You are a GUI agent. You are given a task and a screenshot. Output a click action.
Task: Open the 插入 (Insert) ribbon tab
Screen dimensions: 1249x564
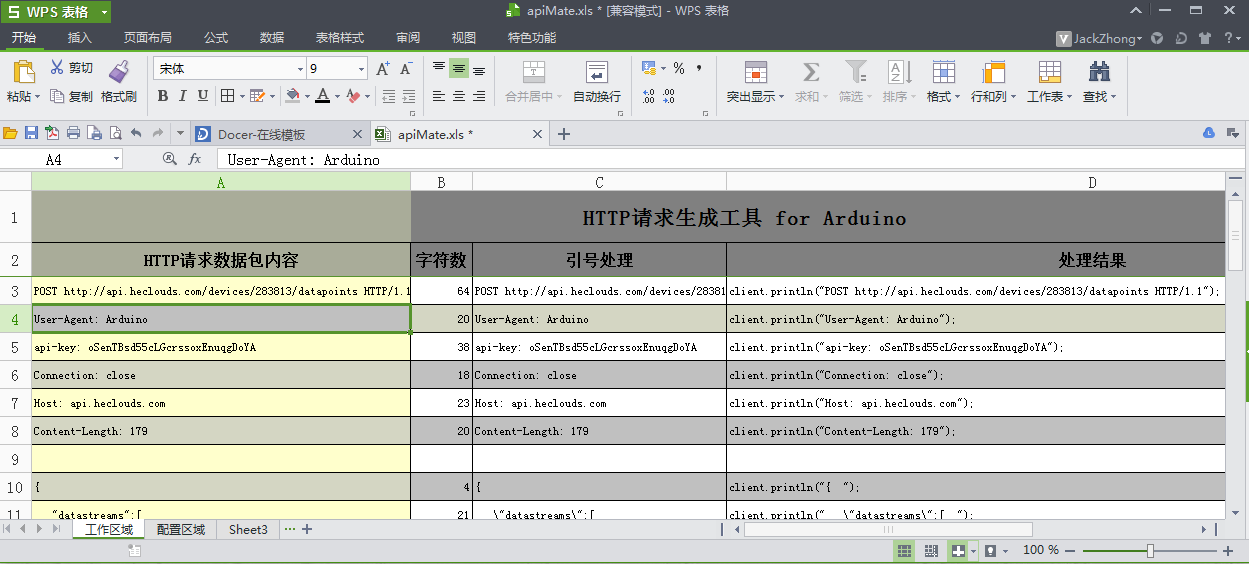click(79, 38)
